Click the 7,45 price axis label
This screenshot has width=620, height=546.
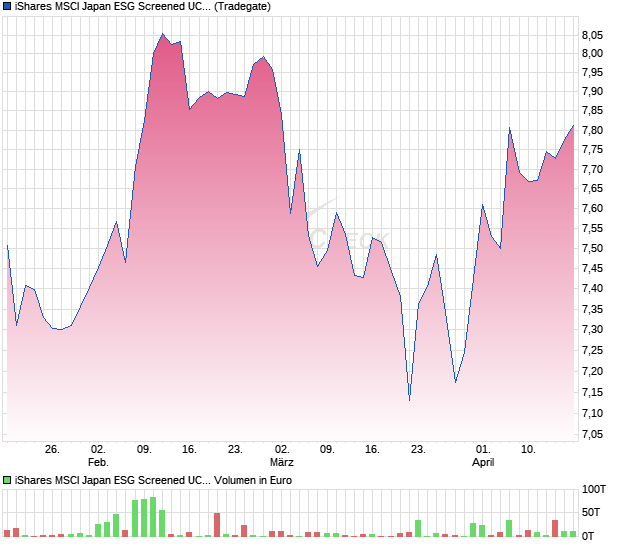(x=592, y=268)
